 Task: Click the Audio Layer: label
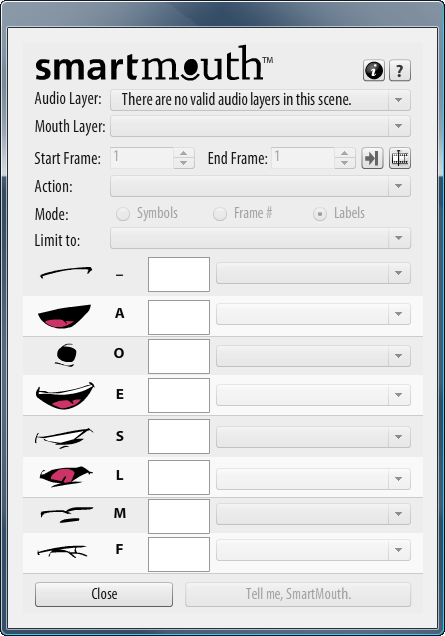68,99
